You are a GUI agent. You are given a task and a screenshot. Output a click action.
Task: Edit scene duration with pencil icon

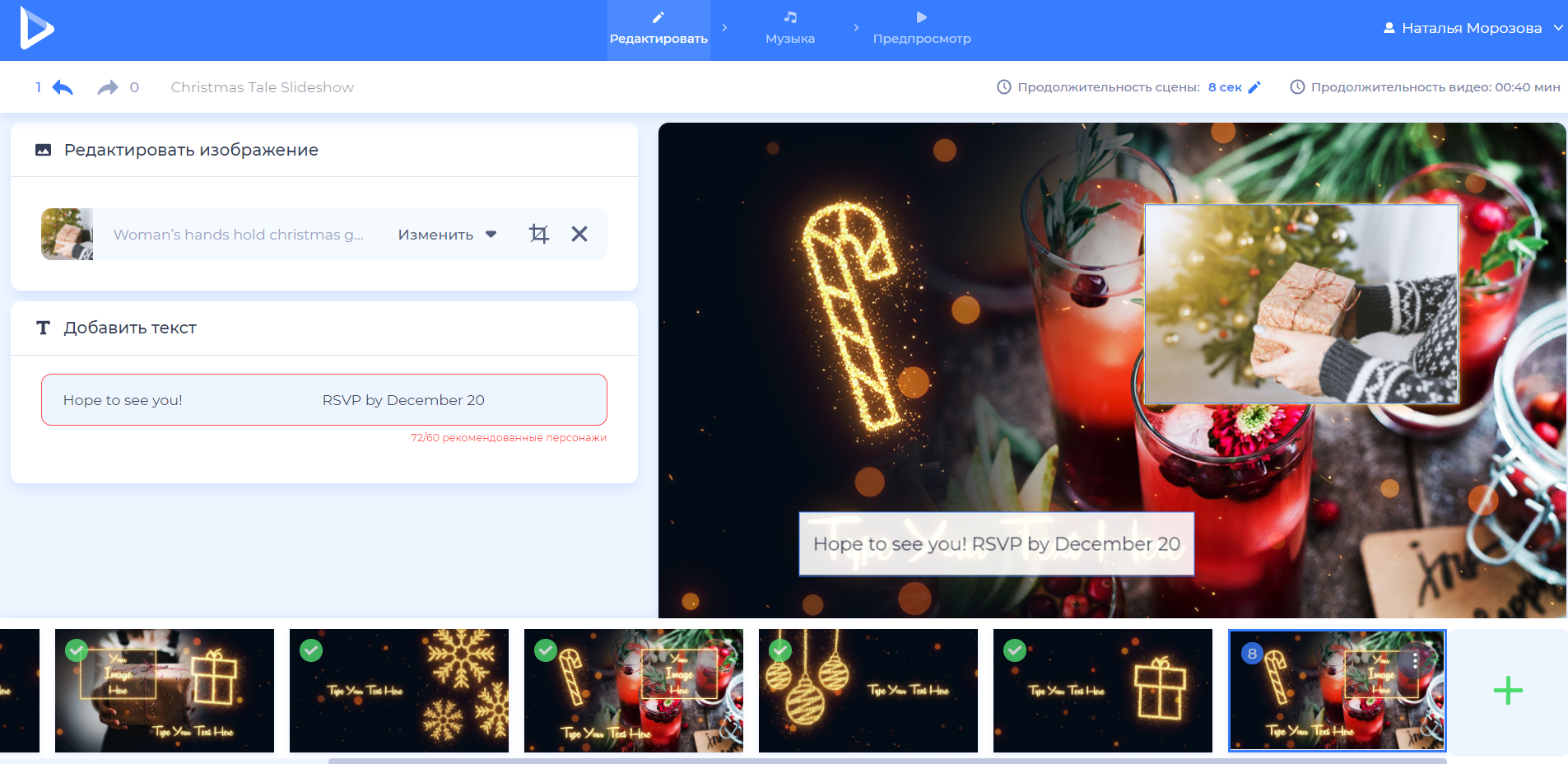[x=1254, y=87]
